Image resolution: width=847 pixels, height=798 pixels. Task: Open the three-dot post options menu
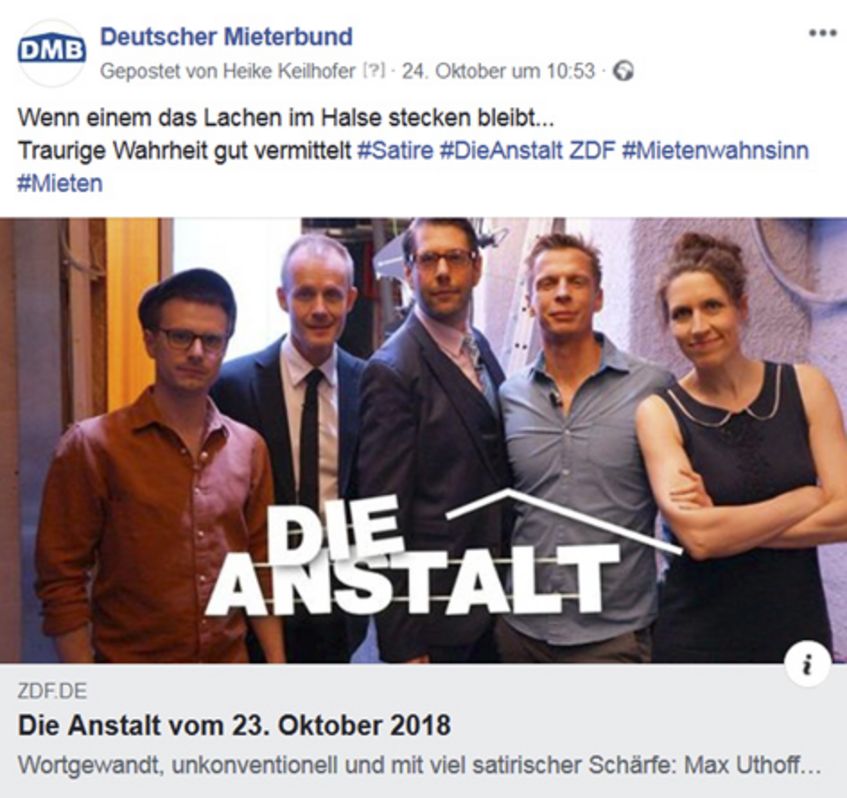pyautogui.click(x=822, y=33)
